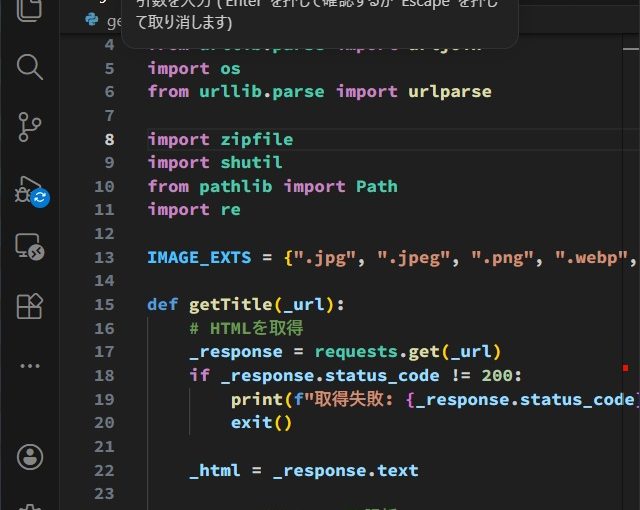Image resolution: width=640 pixels, height=510 pixels.
Task: Click the print statement on line 19
Action: (x=433, y=399)
